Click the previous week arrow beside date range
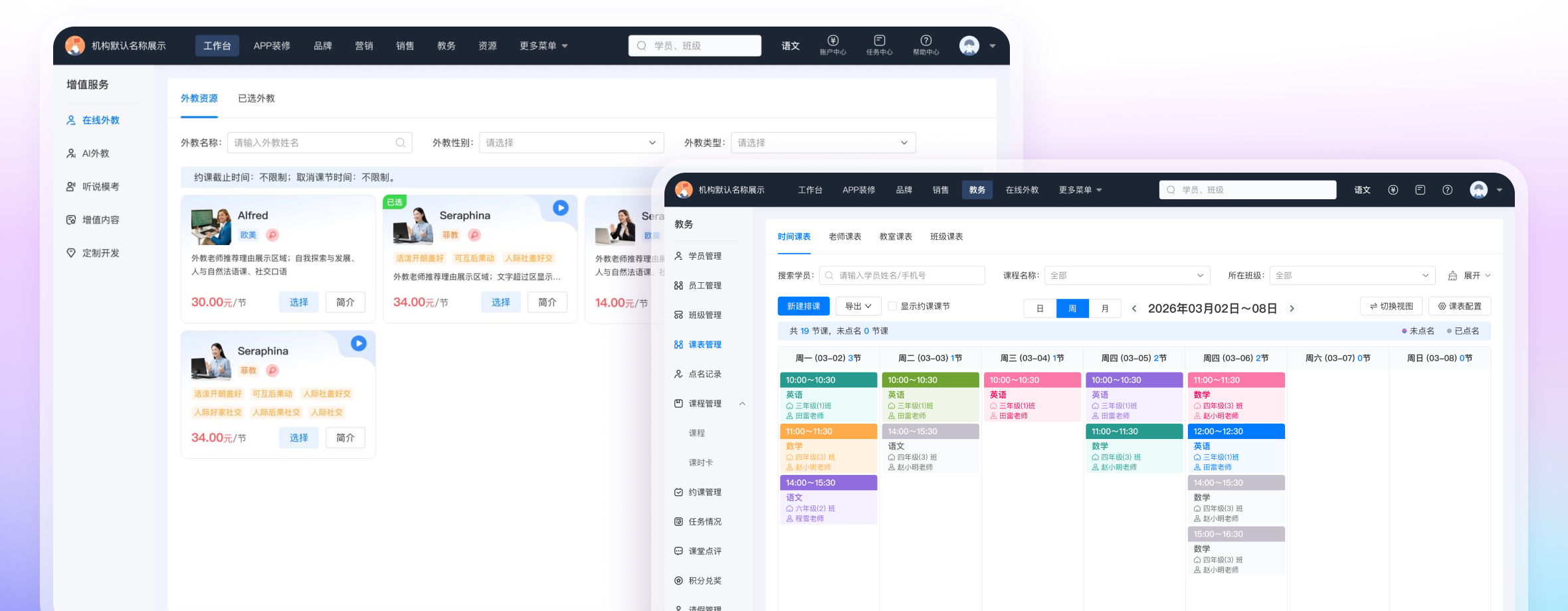 pos(1134,308)
